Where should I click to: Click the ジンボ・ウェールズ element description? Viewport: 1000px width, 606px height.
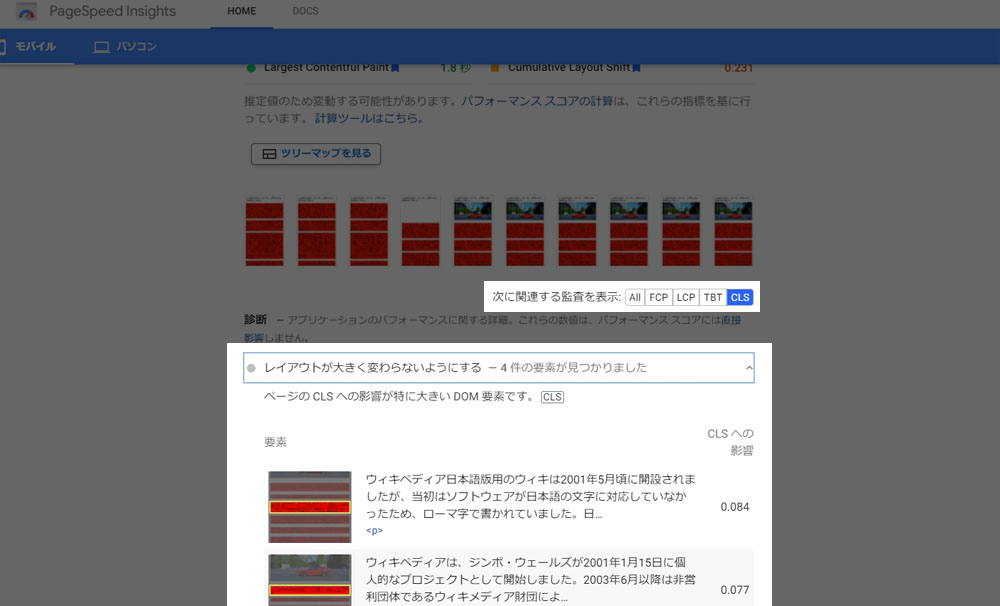point(531,579)
